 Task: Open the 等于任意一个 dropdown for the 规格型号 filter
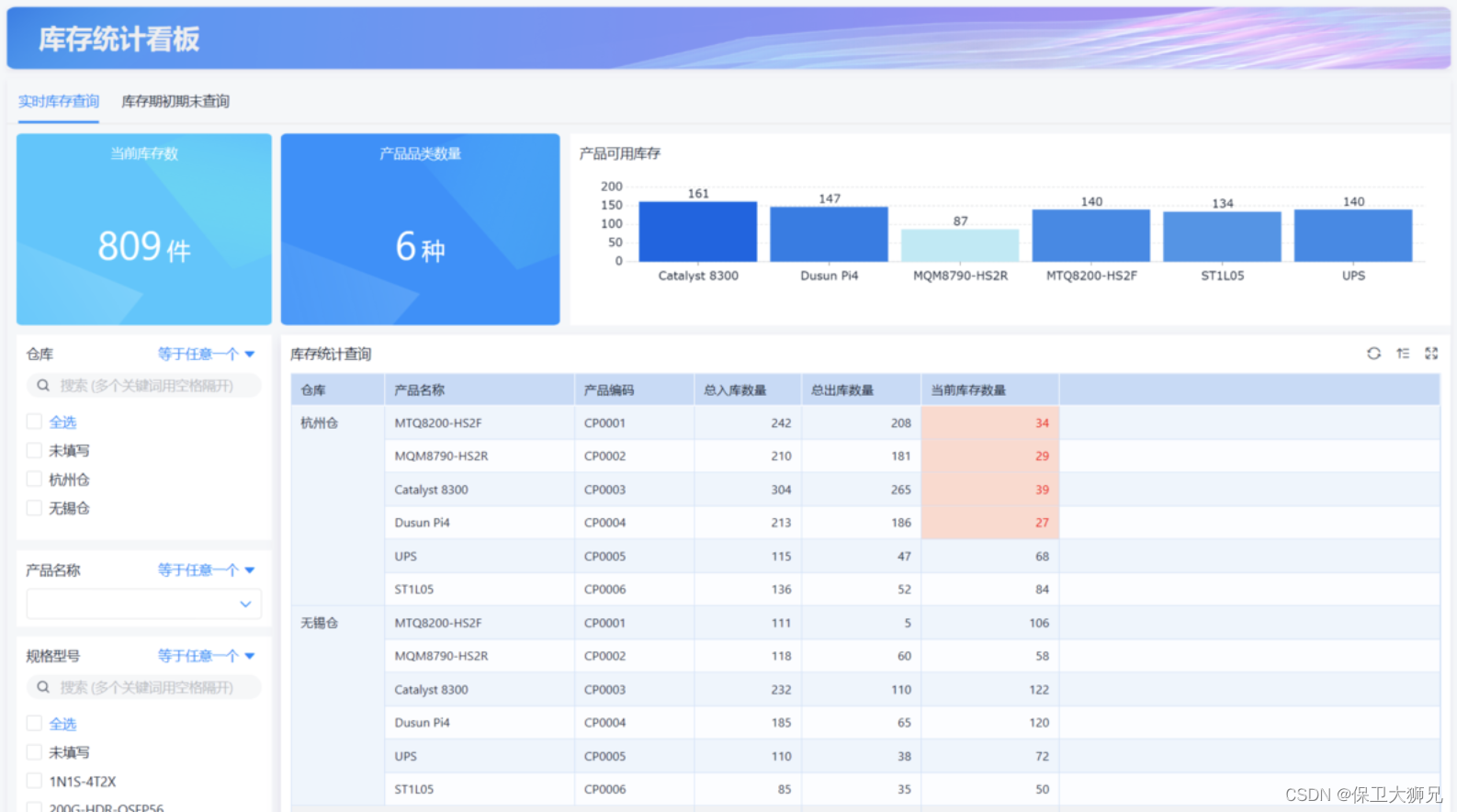207,656
